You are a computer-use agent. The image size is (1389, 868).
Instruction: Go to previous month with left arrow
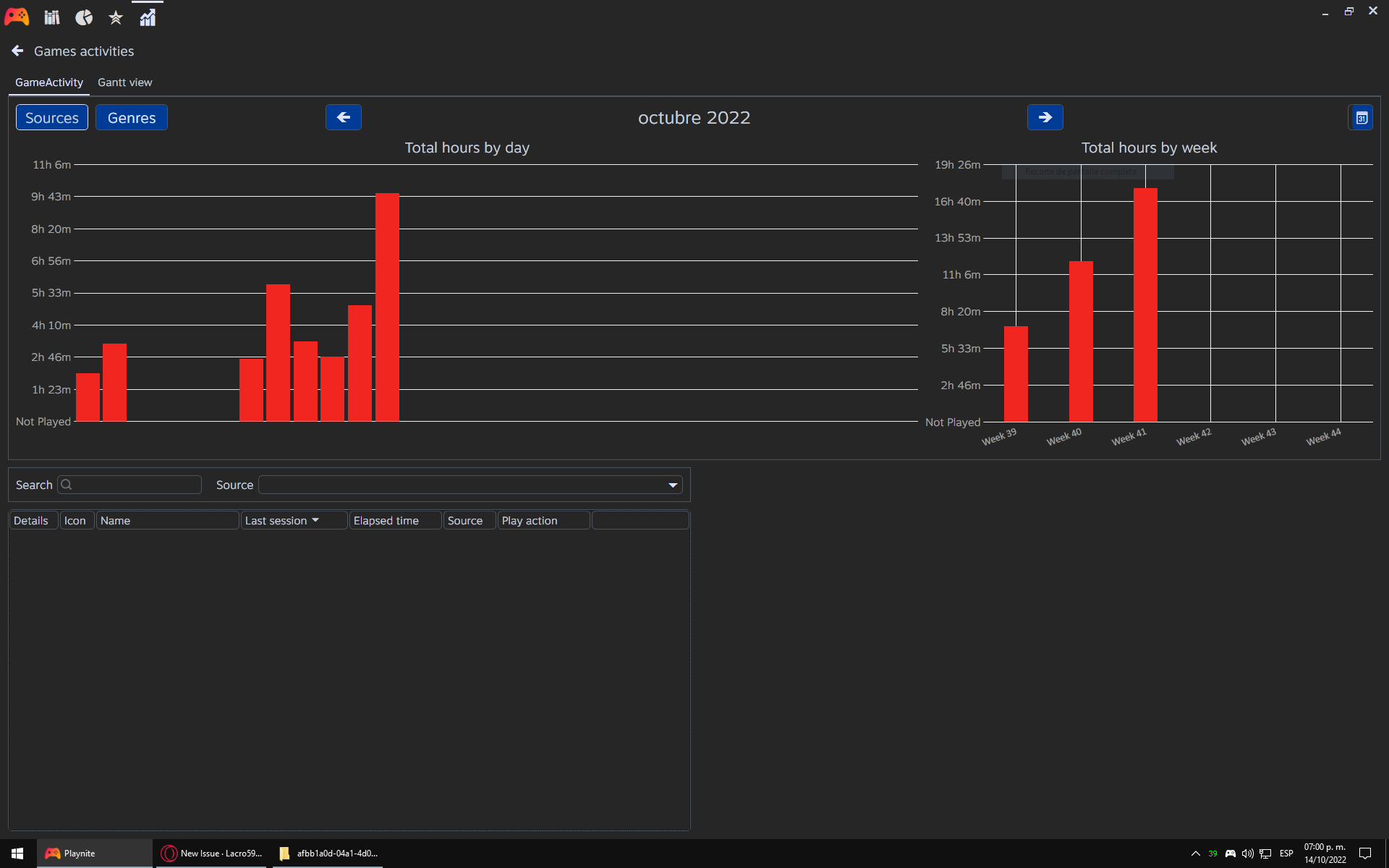343,116
